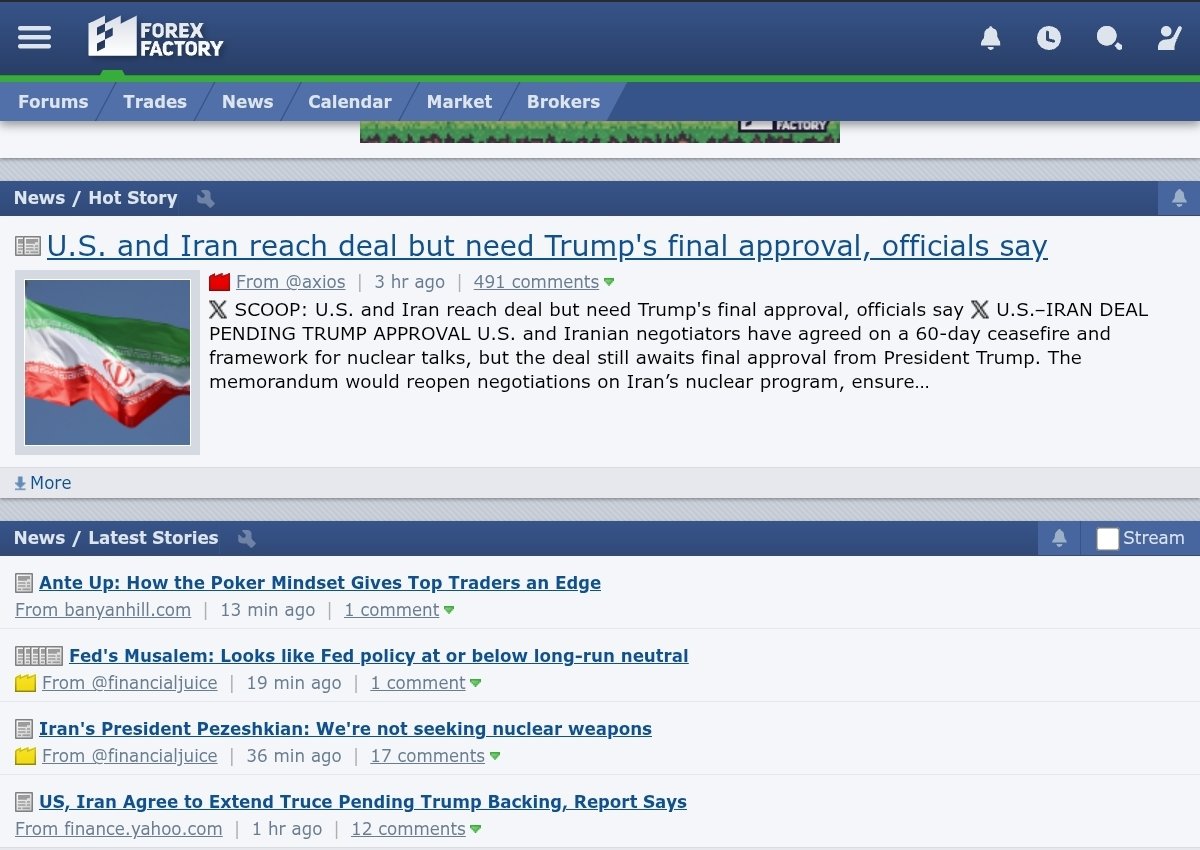
Task: Open 1 comment link on Musalem story
Action: 418,683
